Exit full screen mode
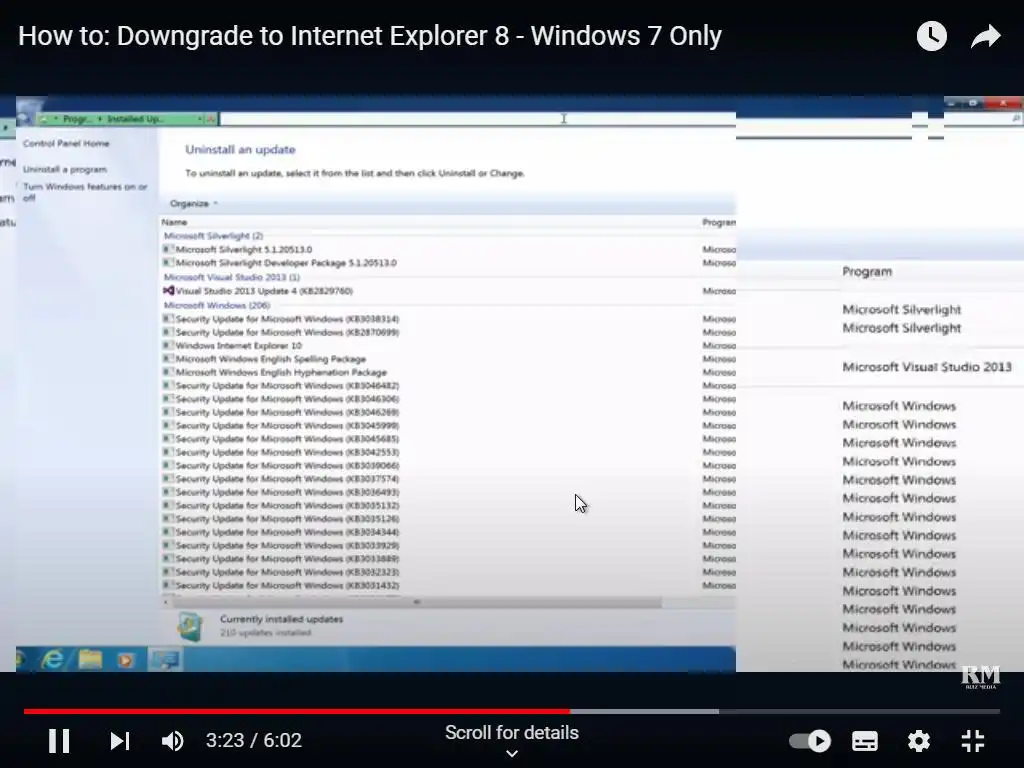This screenshot has width=1024, height=768. click(x=973, y=741)
